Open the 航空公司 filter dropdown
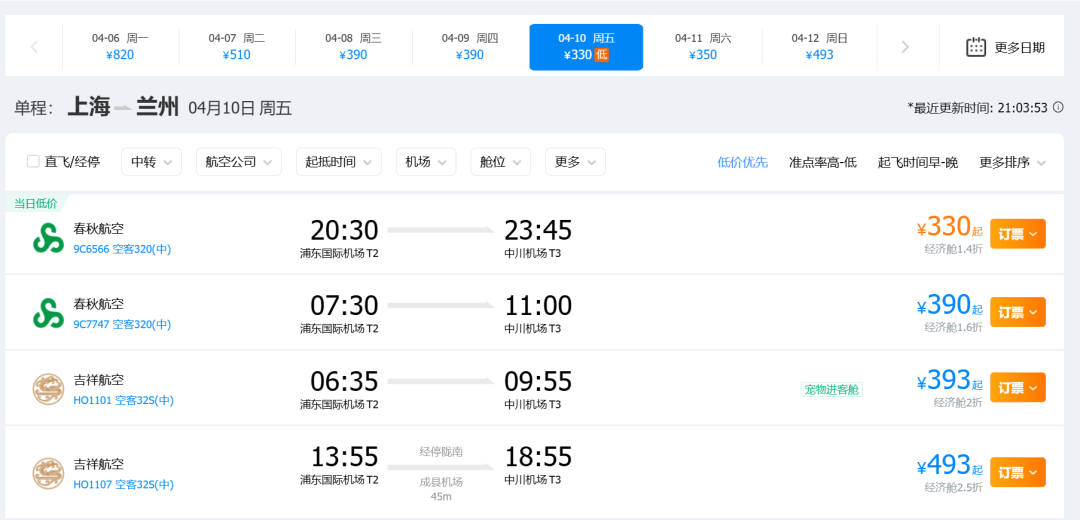Image resolution: width=1080 pixels, height=520 pixels. tap(239, 162)
